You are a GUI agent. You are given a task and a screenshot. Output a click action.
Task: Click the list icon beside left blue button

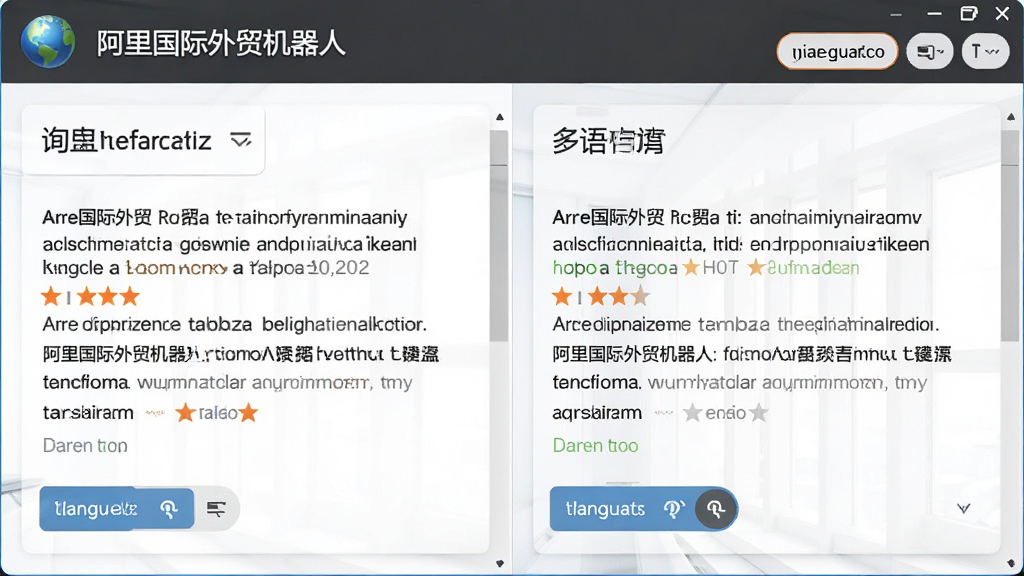[216, 509]
